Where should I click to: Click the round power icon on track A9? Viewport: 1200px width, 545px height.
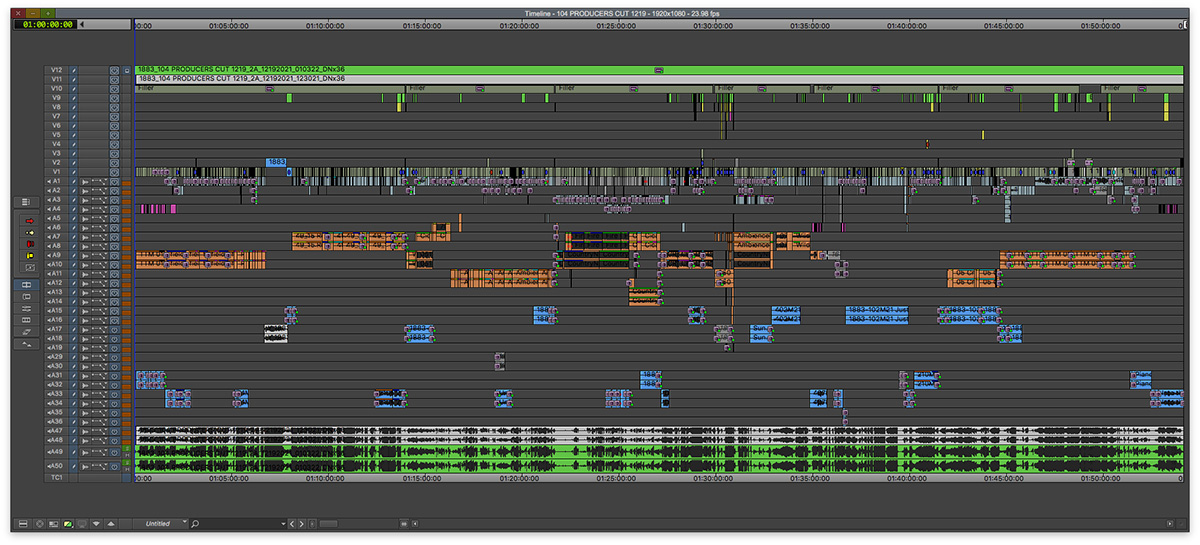click(x=114, y=255)
